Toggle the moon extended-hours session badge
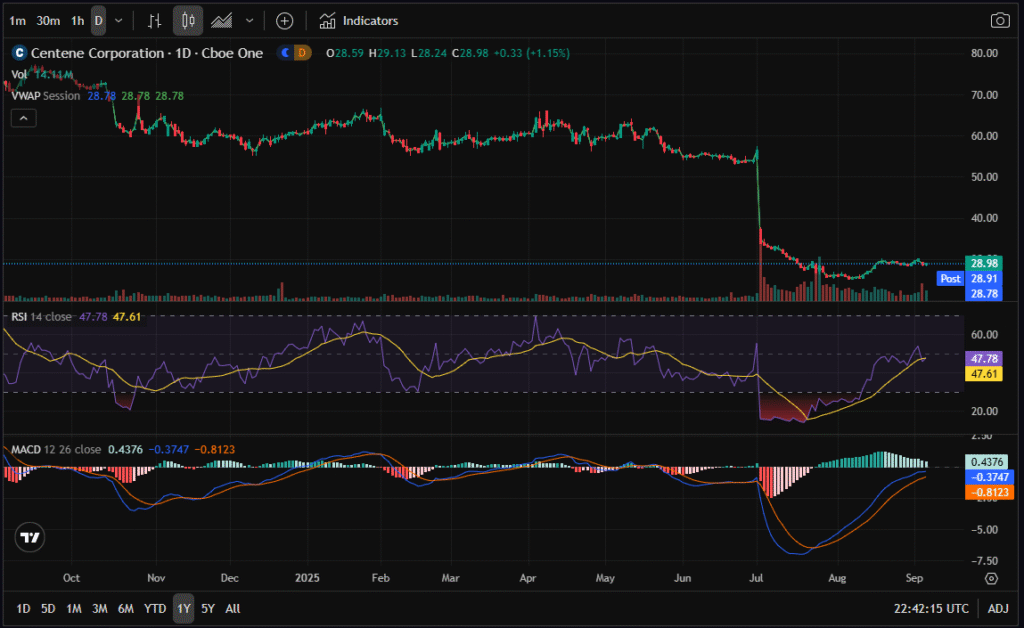This screenshot has height=628, width=1024. pos(286,53)
